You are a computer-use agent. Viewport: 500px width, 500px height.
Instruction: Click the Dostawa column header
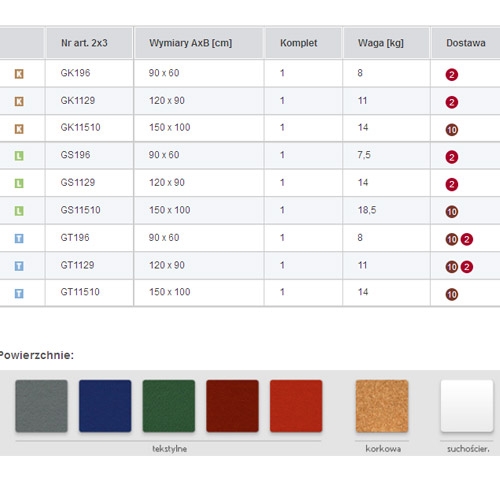point(466,43)
